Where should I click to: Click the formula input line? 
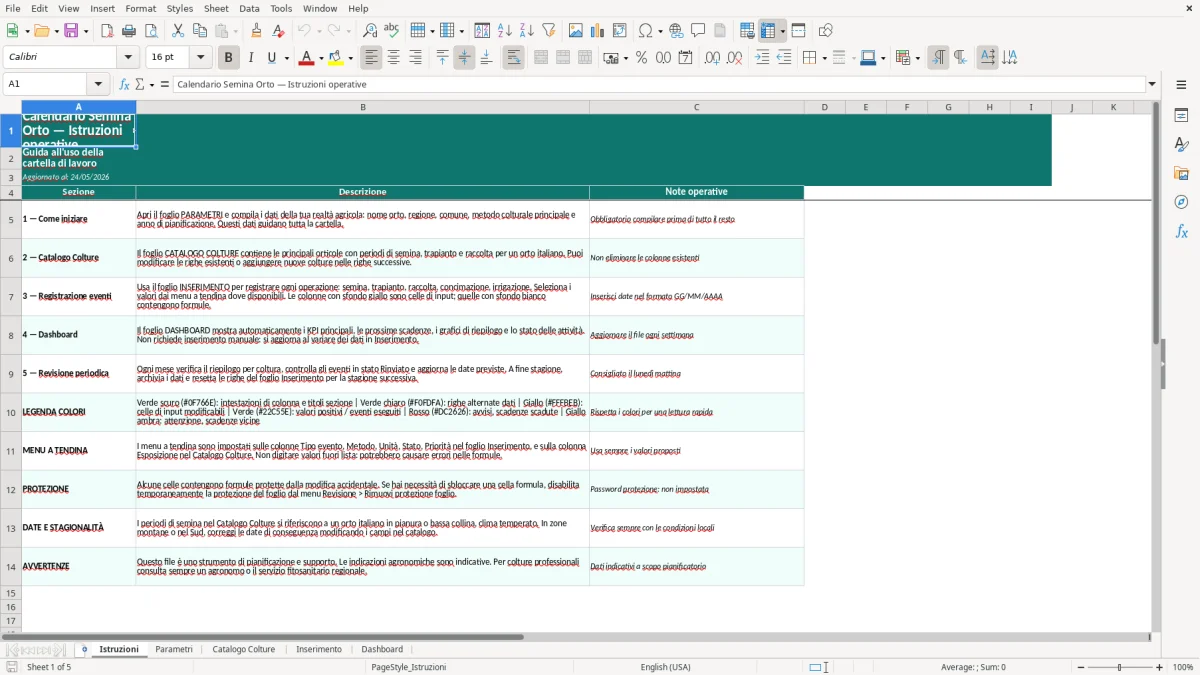659,84
